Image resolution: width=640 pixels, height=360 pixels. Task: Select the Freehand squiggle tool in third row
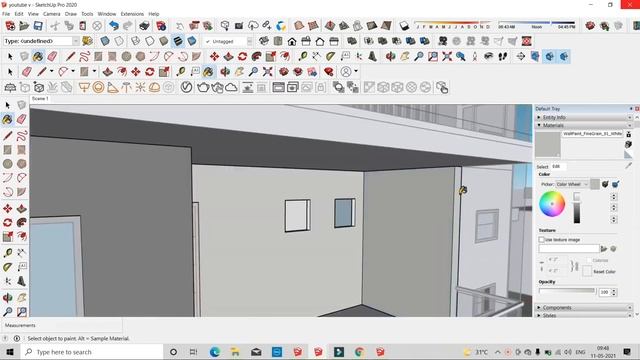[84, 56]
